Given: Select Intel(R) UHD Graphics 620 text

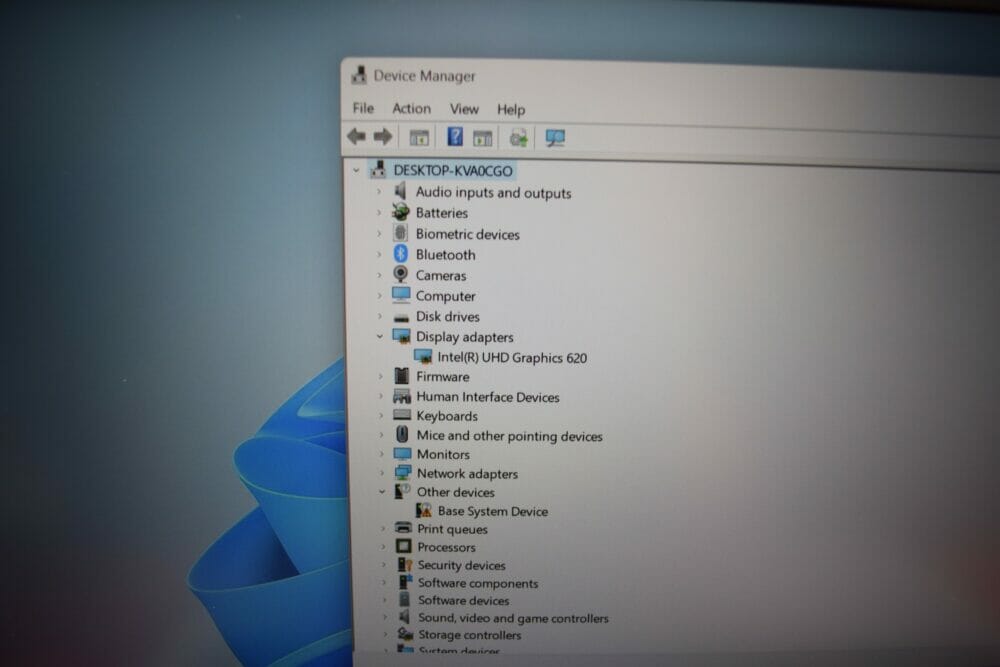Looking at the screenshot, I should pyautogui.click(x=512, y=358).
